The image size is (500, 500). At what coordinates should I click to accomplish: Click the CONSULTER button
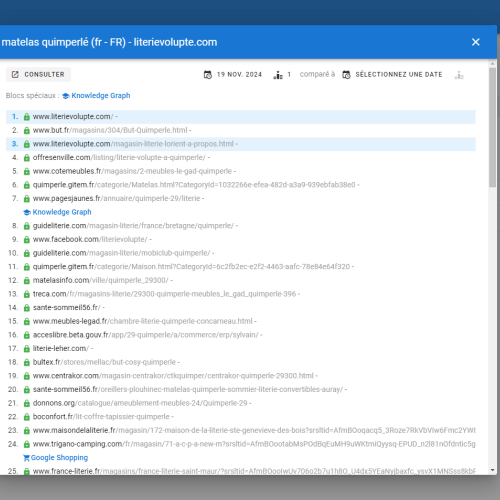38,74
